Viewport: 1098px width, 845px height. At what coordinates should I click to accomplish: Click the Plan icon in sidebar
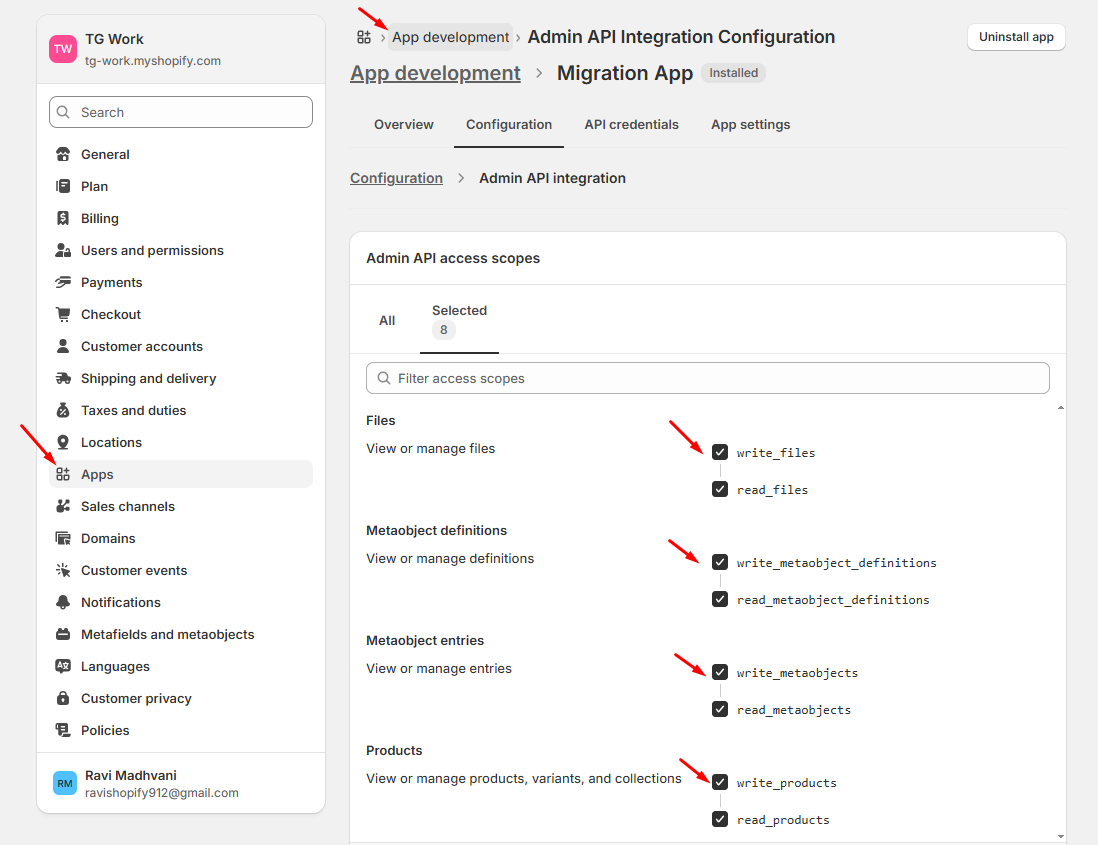pyautogui.click(x=63, y=186)
